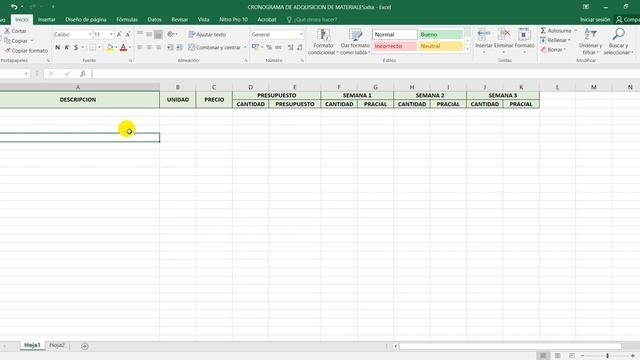Apply percent style icon
Screen dimensions: 640x360
[269, 47]
